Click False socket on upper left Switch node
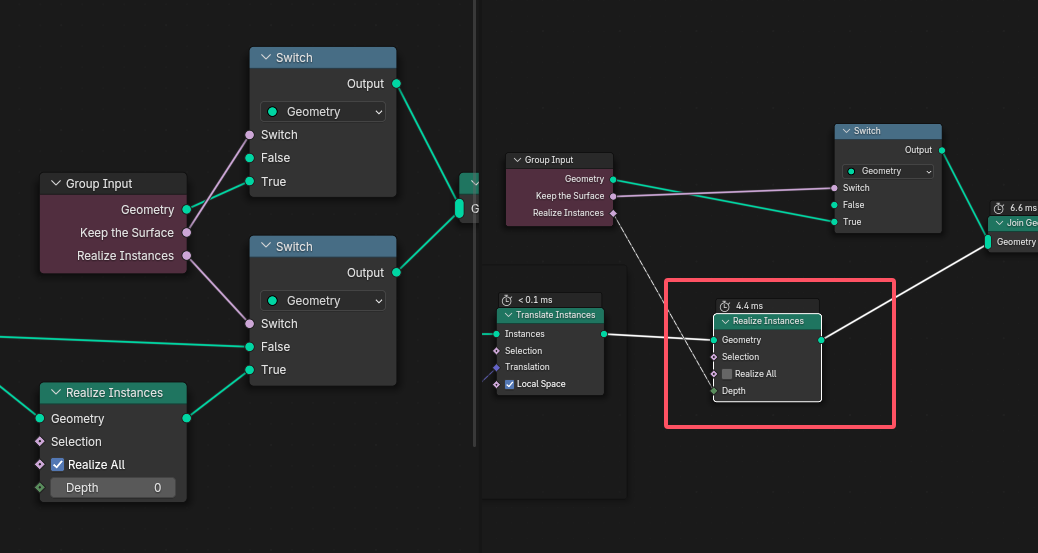Viewport: 1038px width, 553px height. 250,158
